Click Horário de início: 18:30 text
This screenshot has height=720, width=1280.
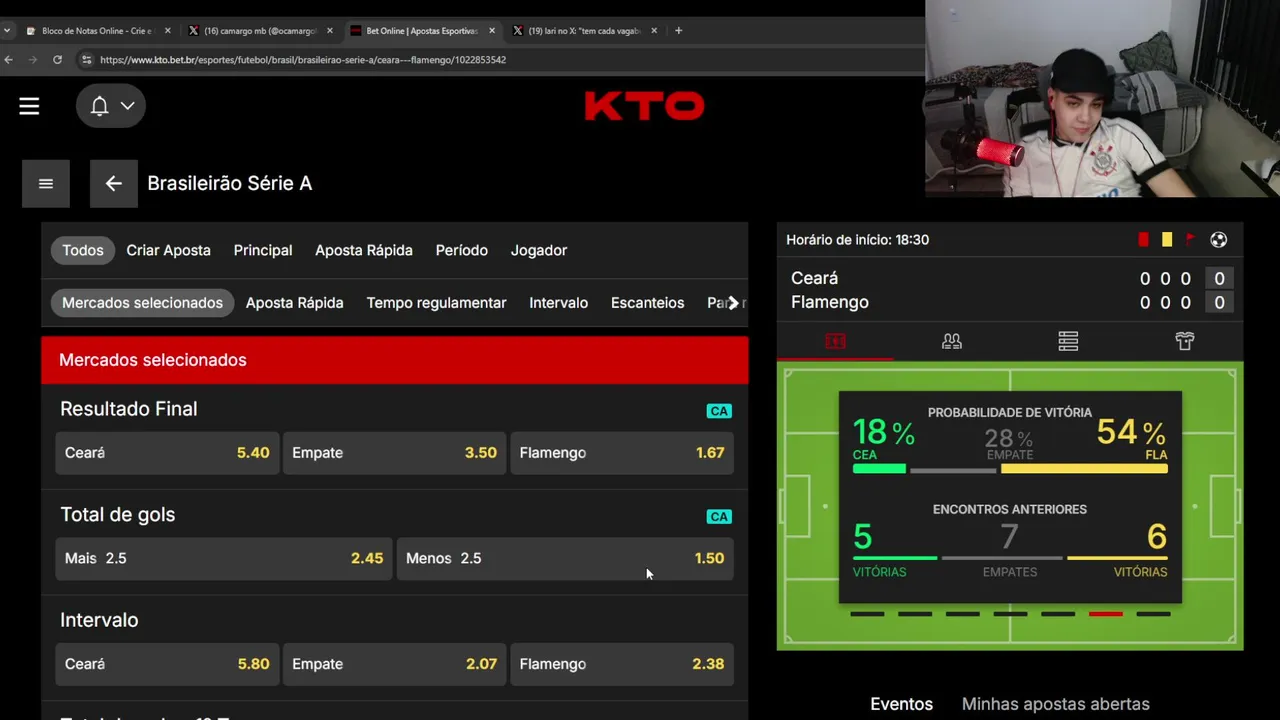tap(857, 240)
